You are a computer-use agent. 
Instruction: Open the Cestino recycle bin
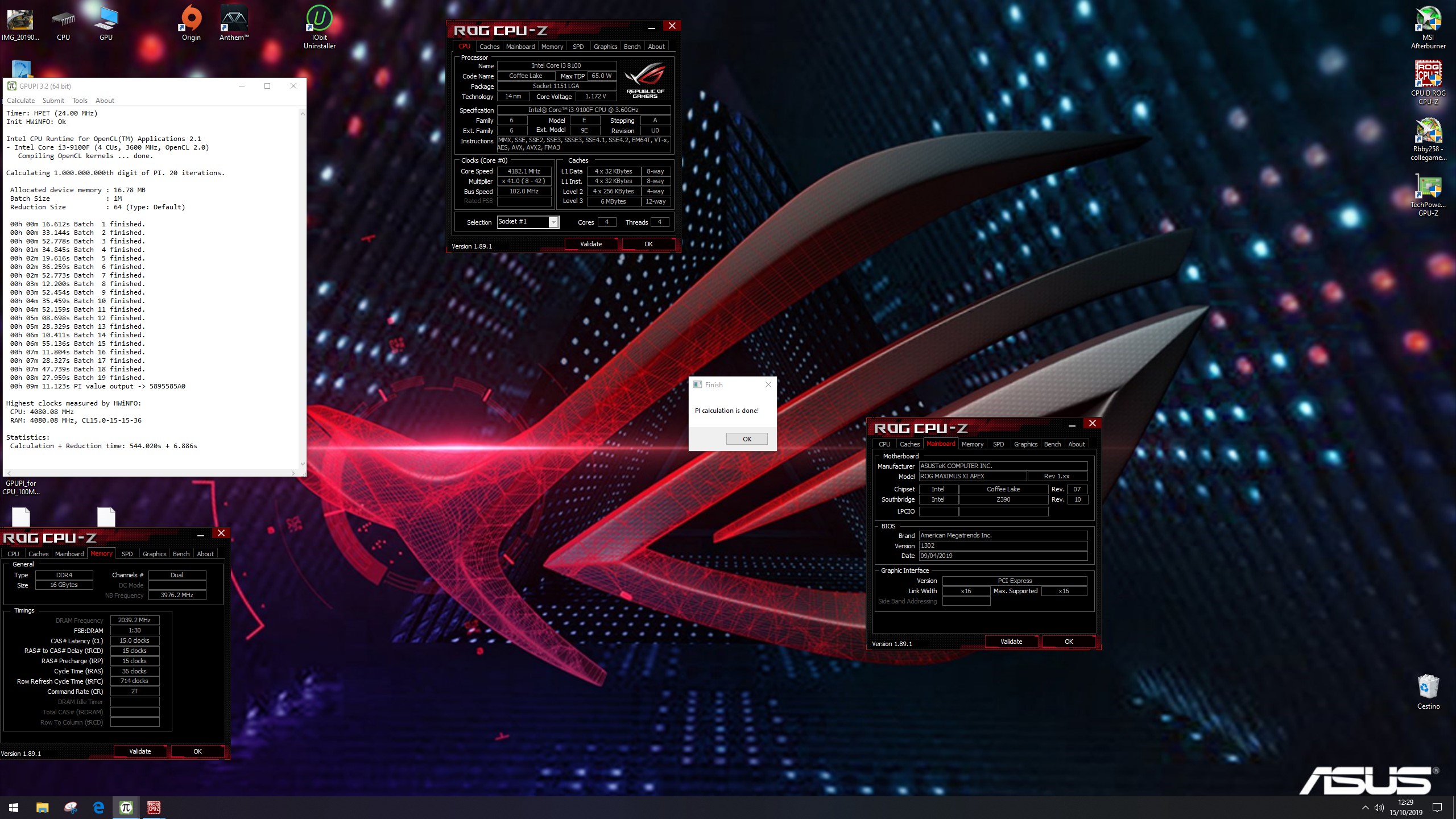1428,692
